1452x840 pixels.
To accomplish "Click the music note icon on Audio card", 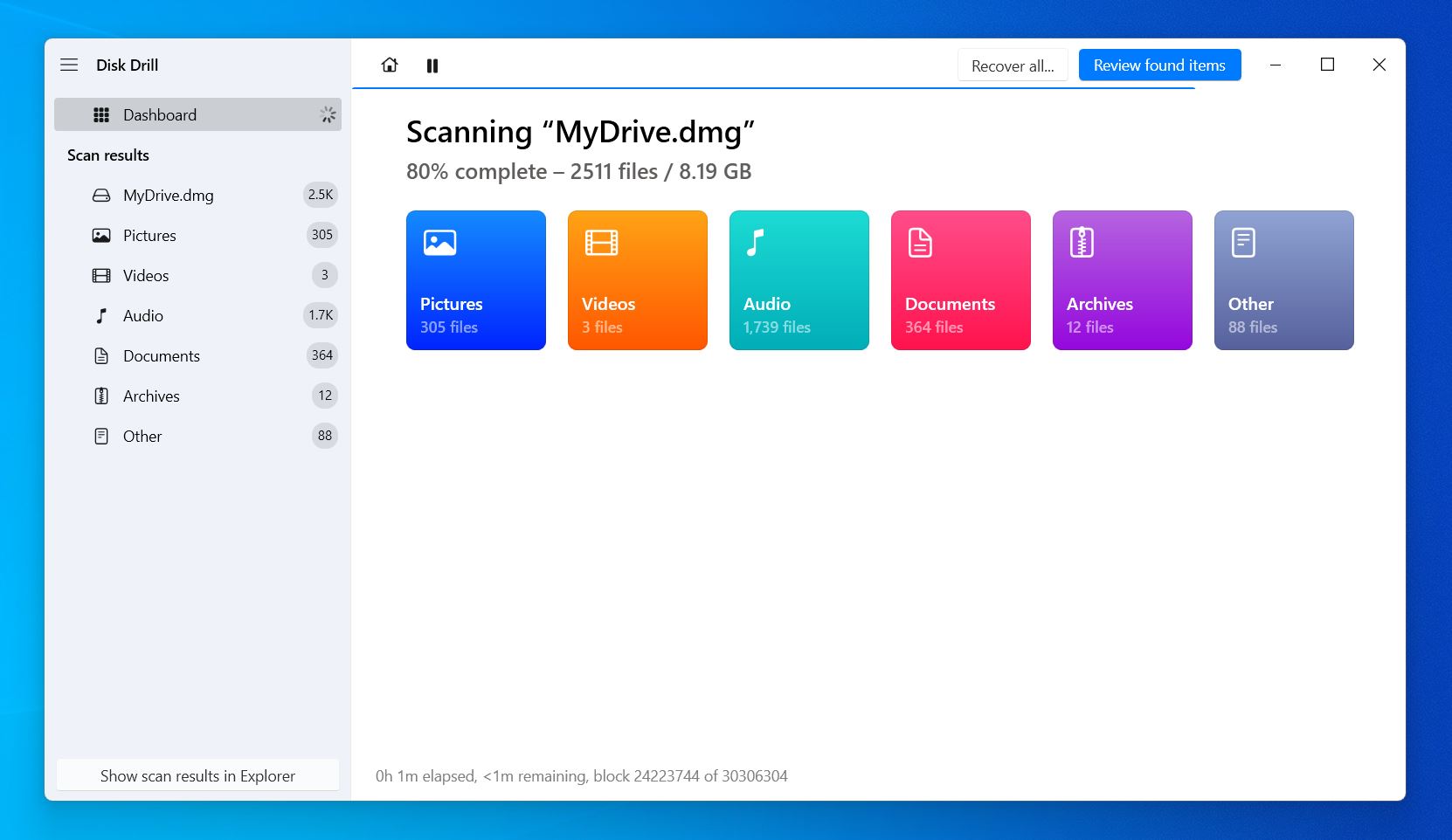I will pyautogui.click(x=756, y=242).
